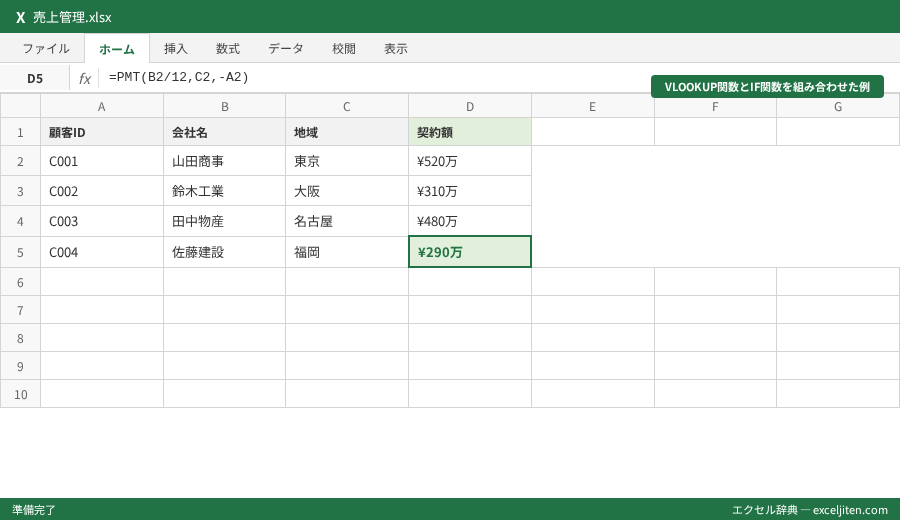Select row 8 header
Image resolution: width=900 pixels, height=520 pixels.
(20, 338)
